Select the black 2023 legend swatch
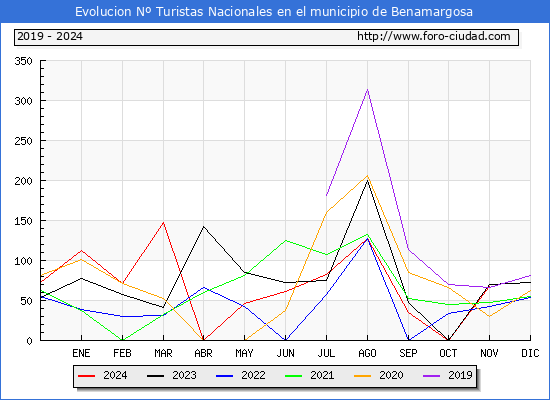 [155, 376]
